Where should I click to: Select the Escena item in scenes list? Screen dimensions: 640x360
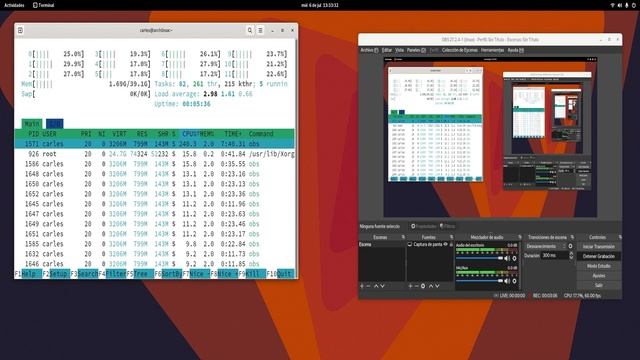(x=381, y=244)
